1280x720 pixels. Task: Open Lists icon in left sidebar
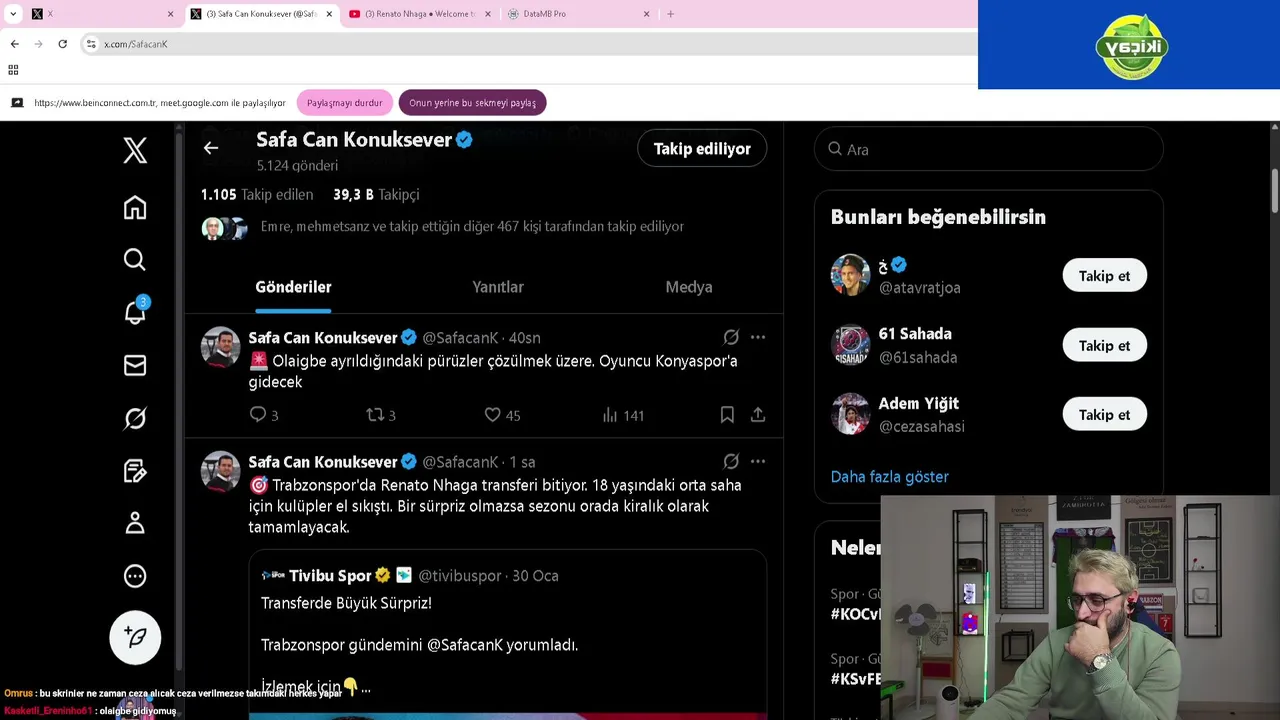(135, 470)
